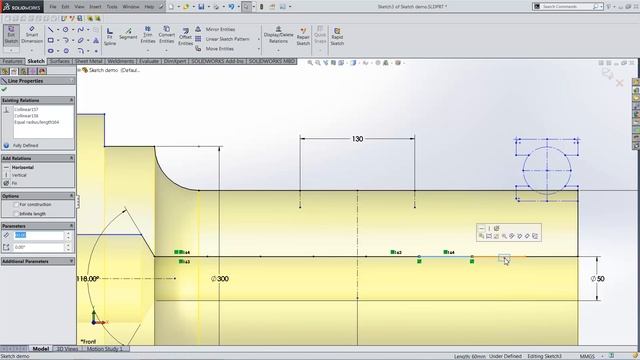Increase line length with stepper up arrow

point(68,233)
